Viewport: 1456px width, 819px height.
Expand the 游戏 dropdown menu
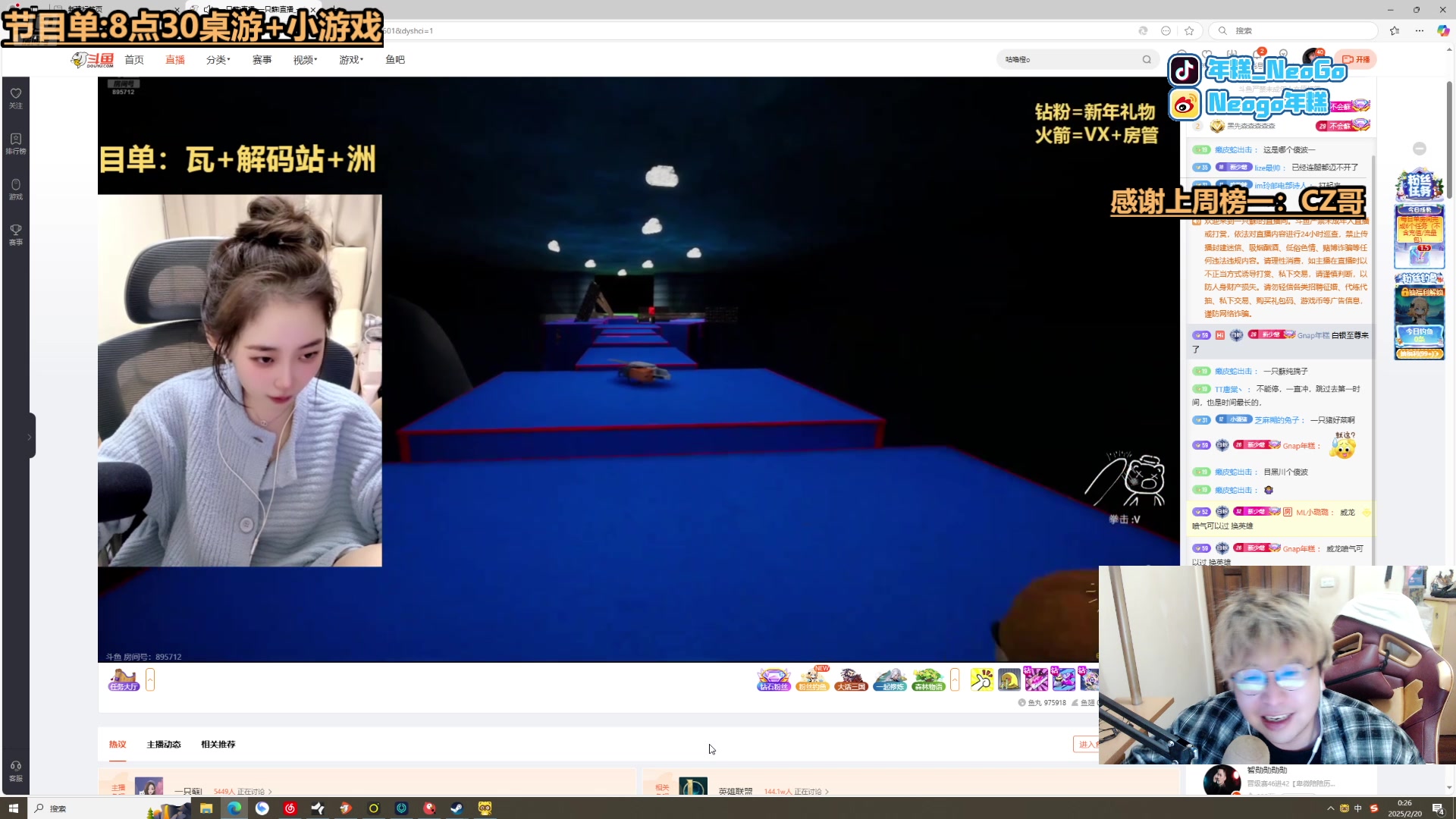coord(350,60)
